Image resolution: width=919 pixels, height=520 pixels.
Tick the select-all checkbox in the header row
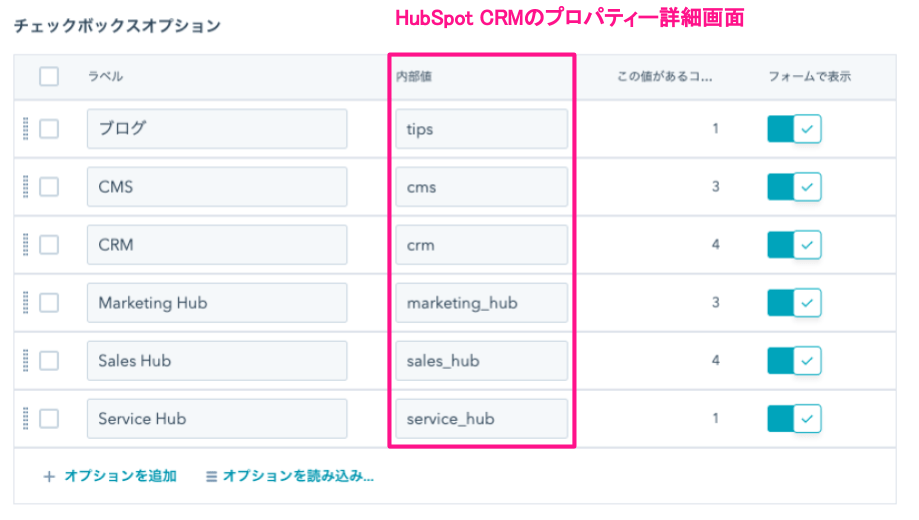point(49,76)
